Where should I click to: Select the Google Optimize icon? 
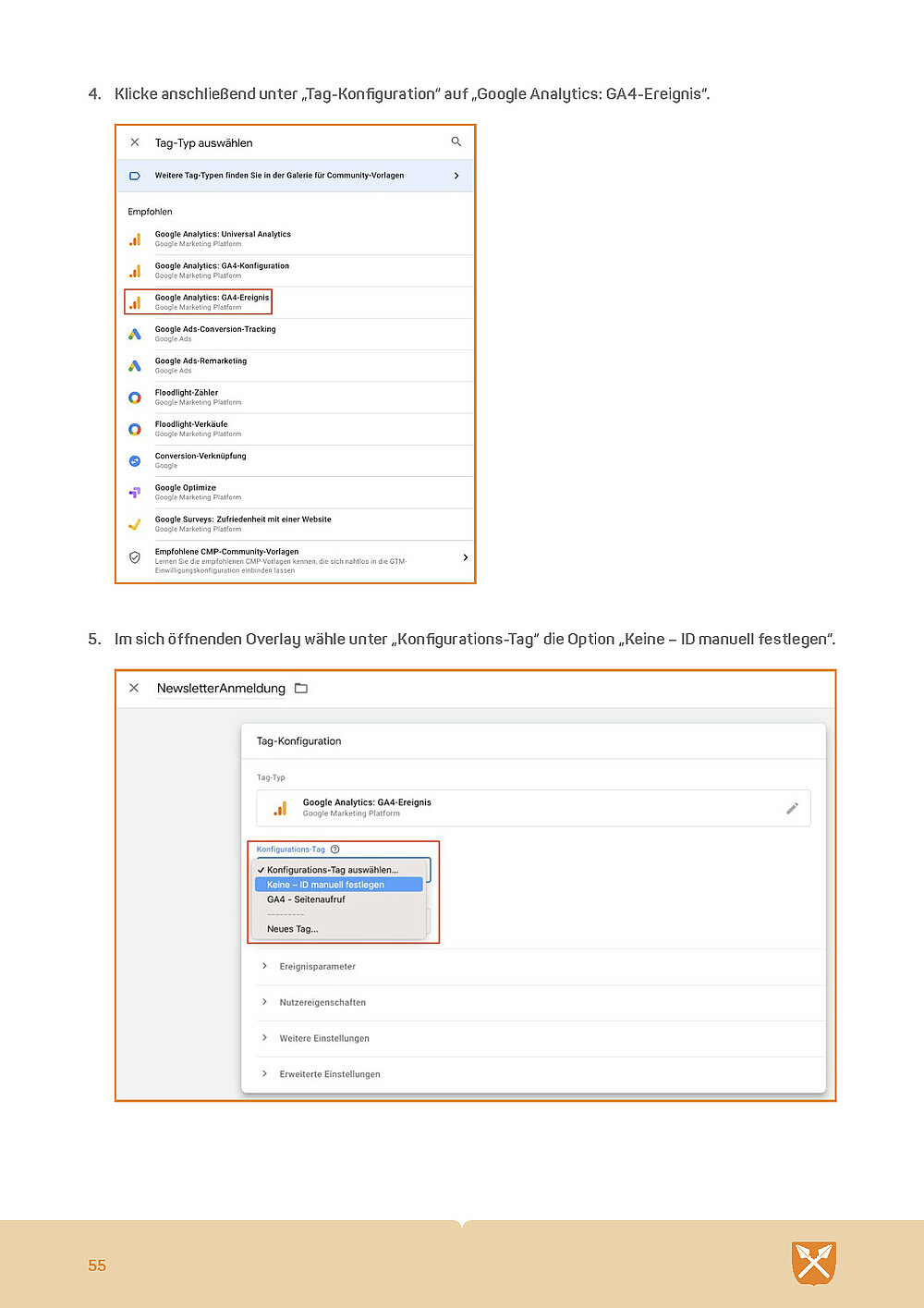click(135, 493)
